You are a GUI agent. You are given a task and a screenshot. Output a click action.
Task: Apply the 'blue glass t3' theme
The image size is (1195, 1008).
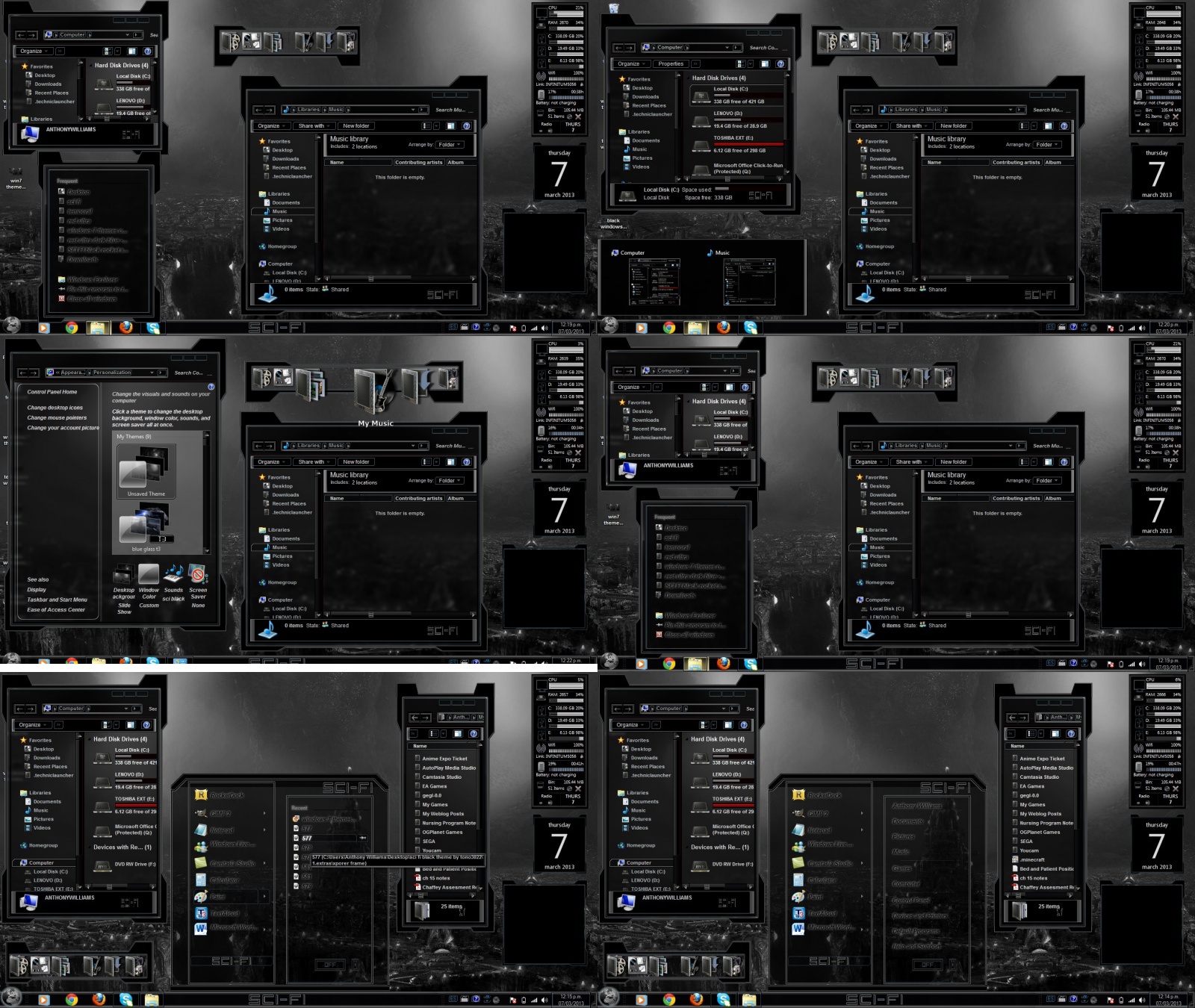point(146,527)
